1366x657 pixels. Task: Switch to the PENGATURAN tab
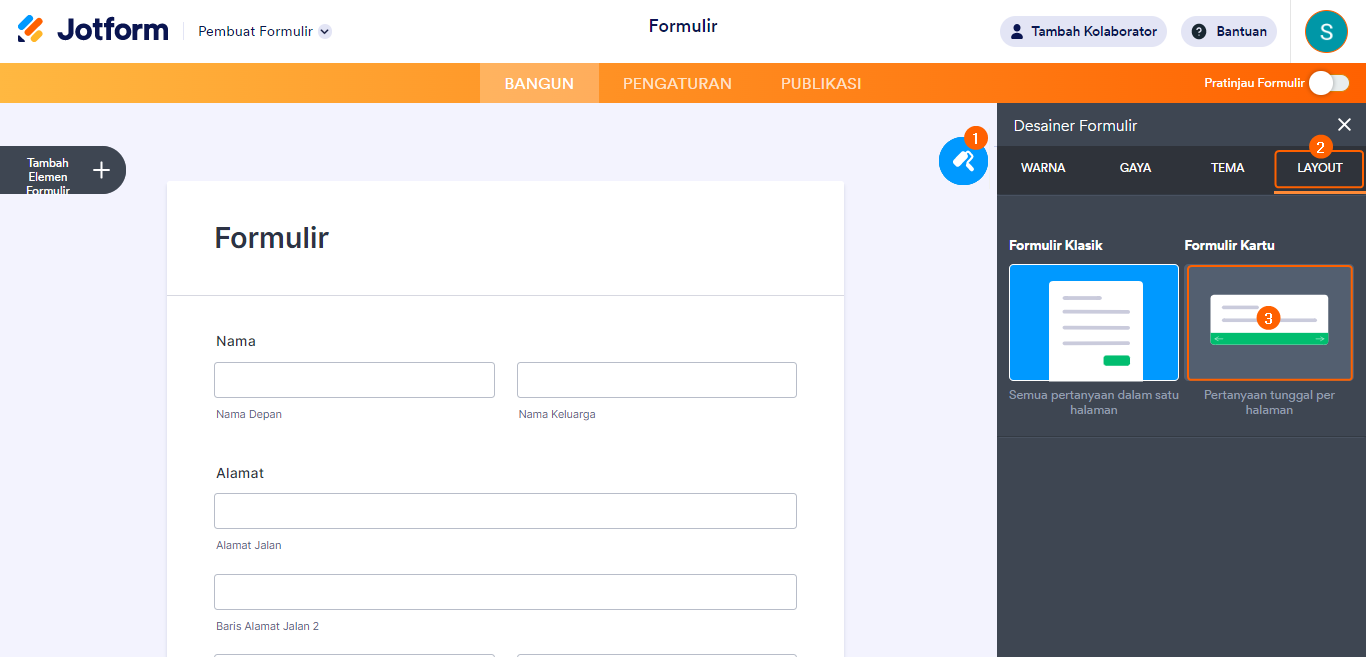[677, 83]
